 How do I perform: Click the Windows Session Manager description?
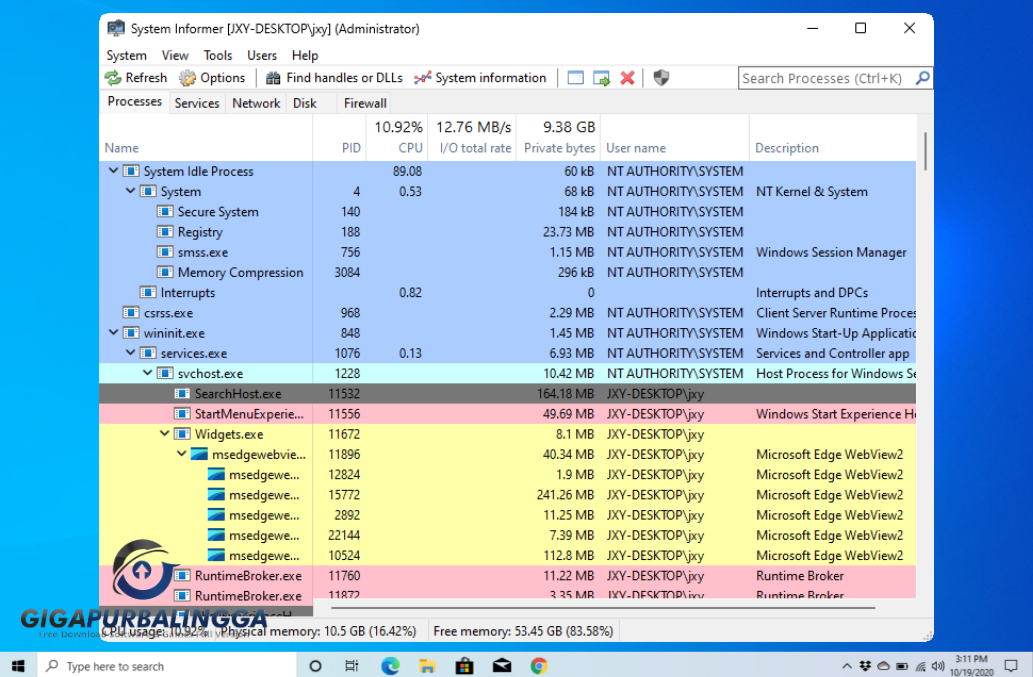831,252
